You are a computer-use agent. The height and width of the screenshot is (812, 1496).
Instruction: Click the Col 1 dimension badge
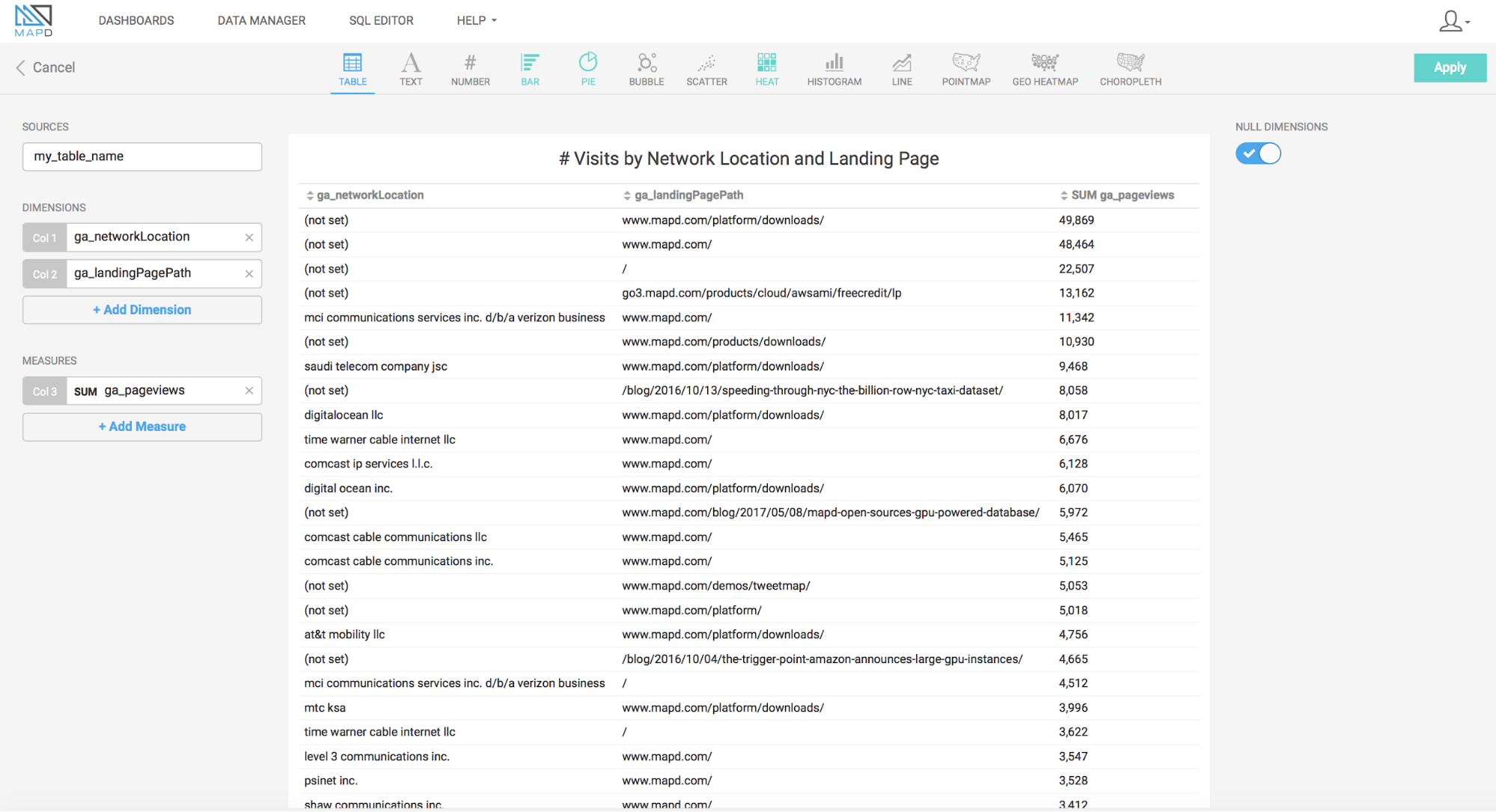(45, 237)
